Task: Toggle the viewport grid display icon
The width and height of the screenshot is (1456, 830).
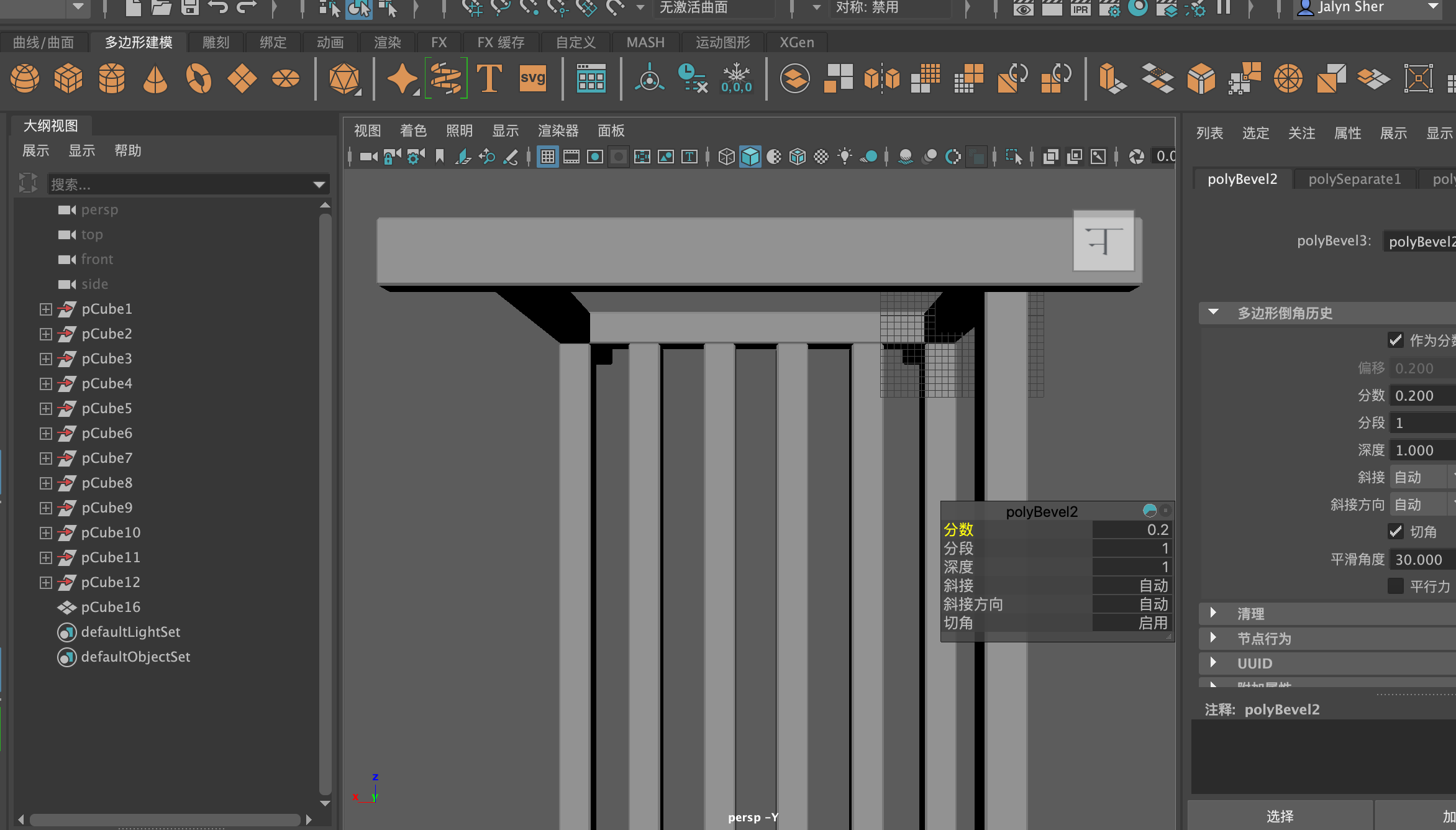Action: [547, 157]
